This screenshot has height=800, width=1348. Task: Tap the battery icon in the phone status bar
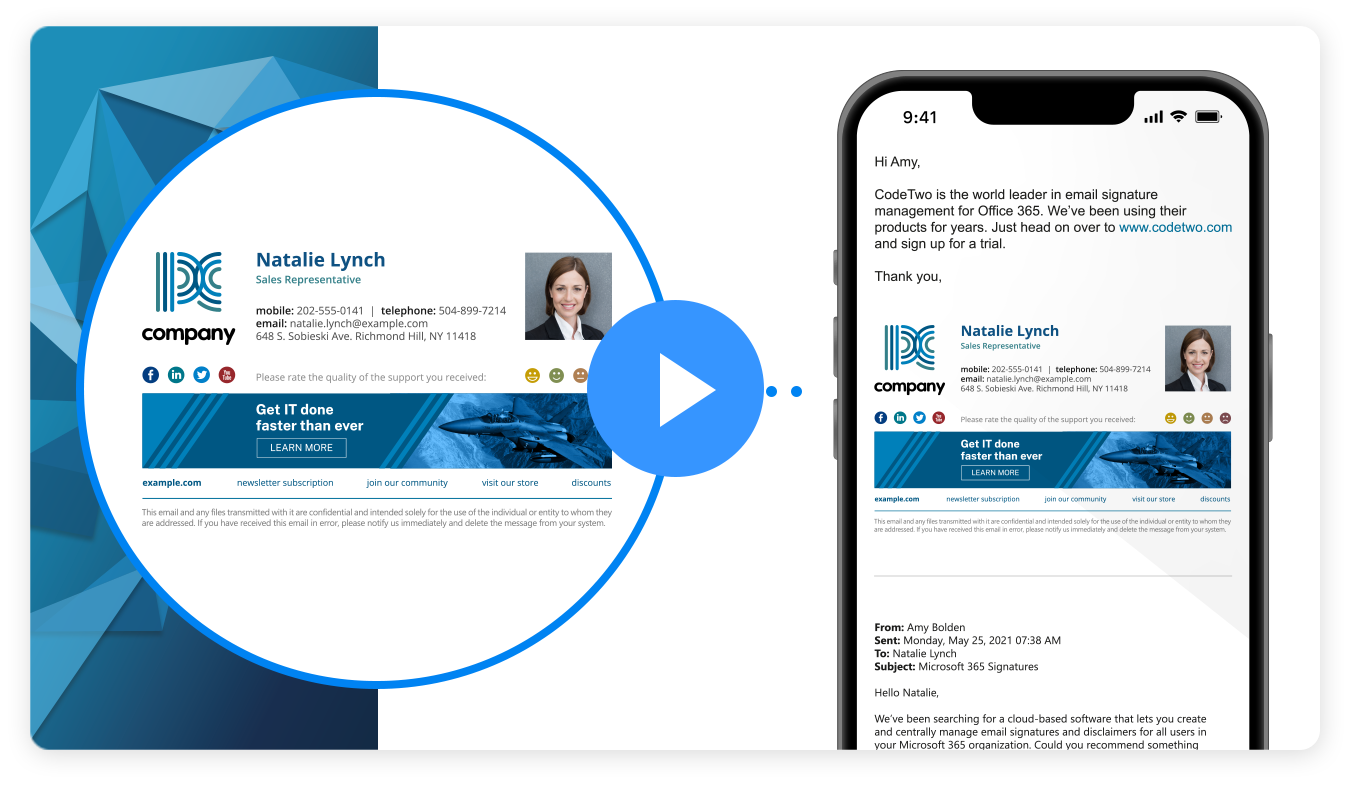pos(1208,116)
